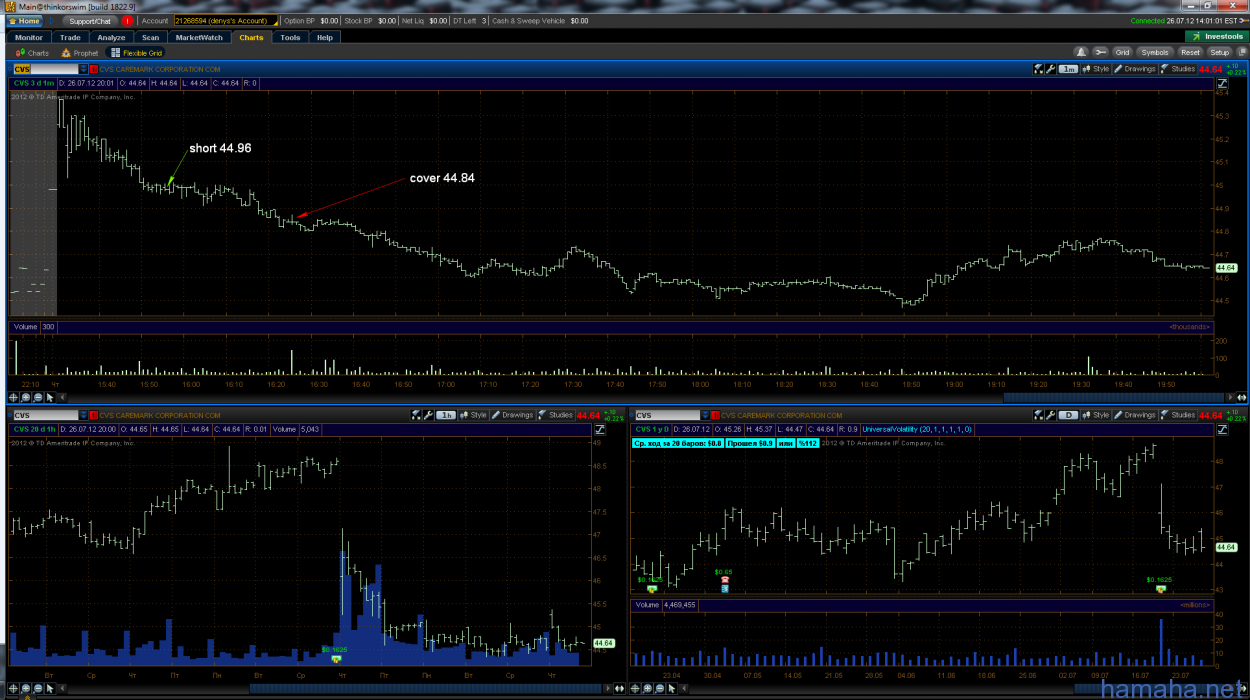
Task: Switch to the Monitor tab
Action: [x=29, y=37]
